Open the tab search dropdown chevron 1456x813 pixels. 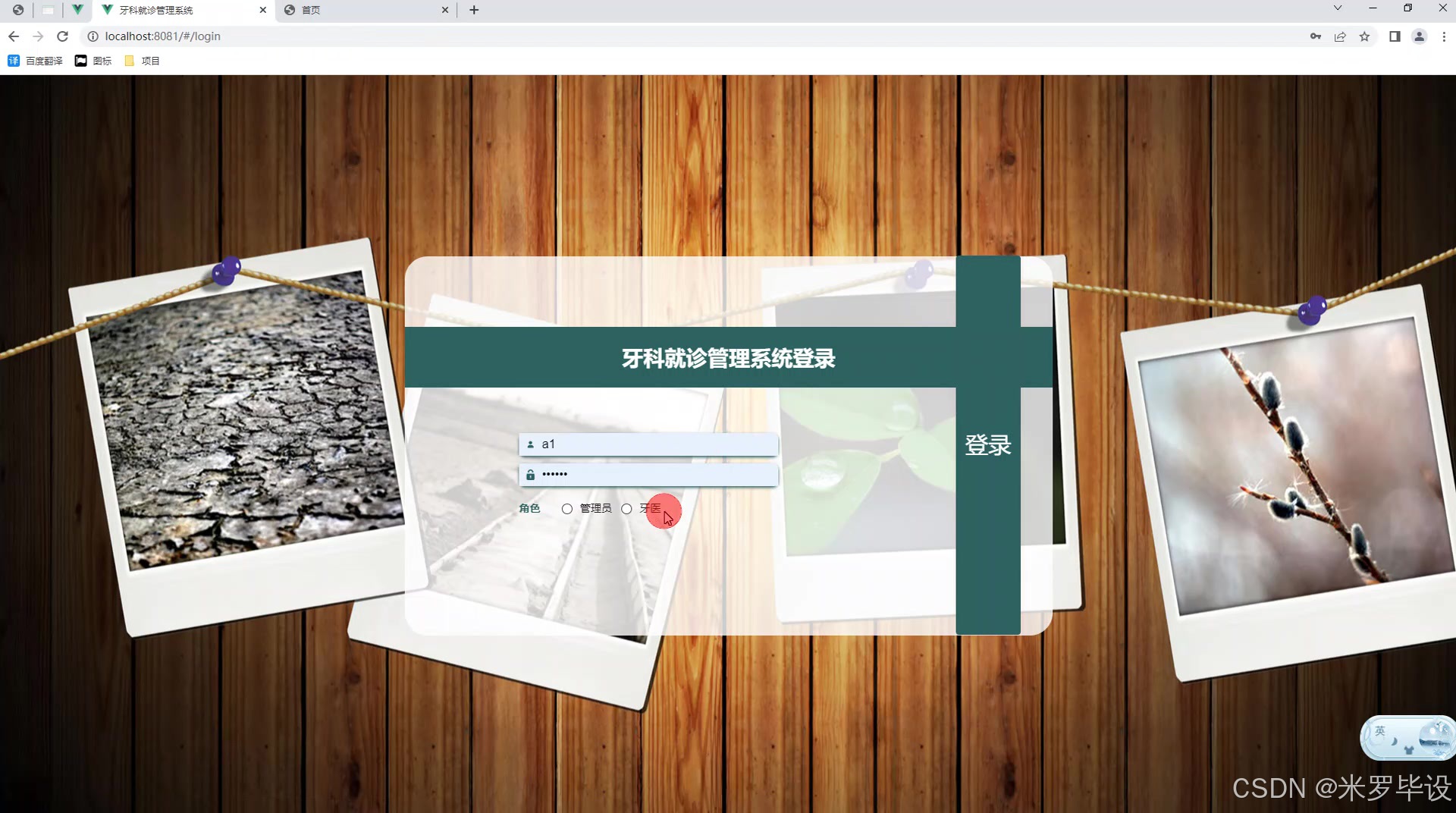click(1338, 8)
